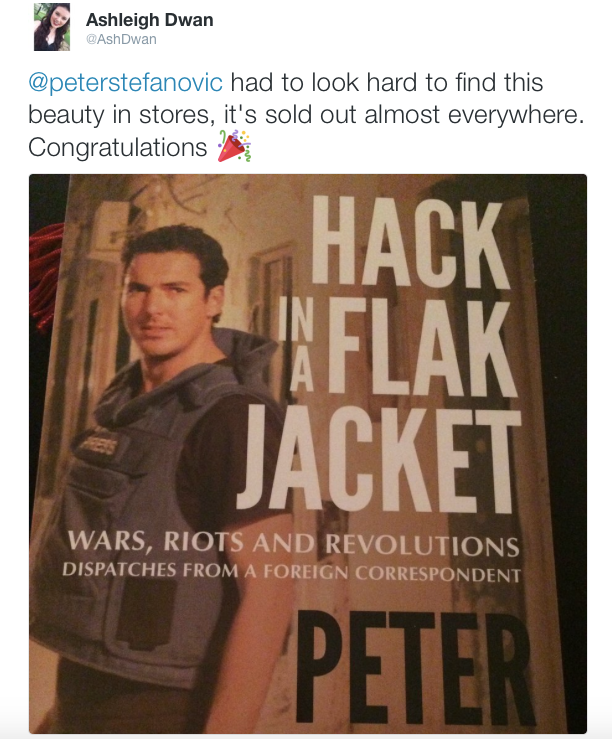Follow the @peterstefanovic mention link
Viewport: 612px width, 739px height.
[x=125, y=82]
